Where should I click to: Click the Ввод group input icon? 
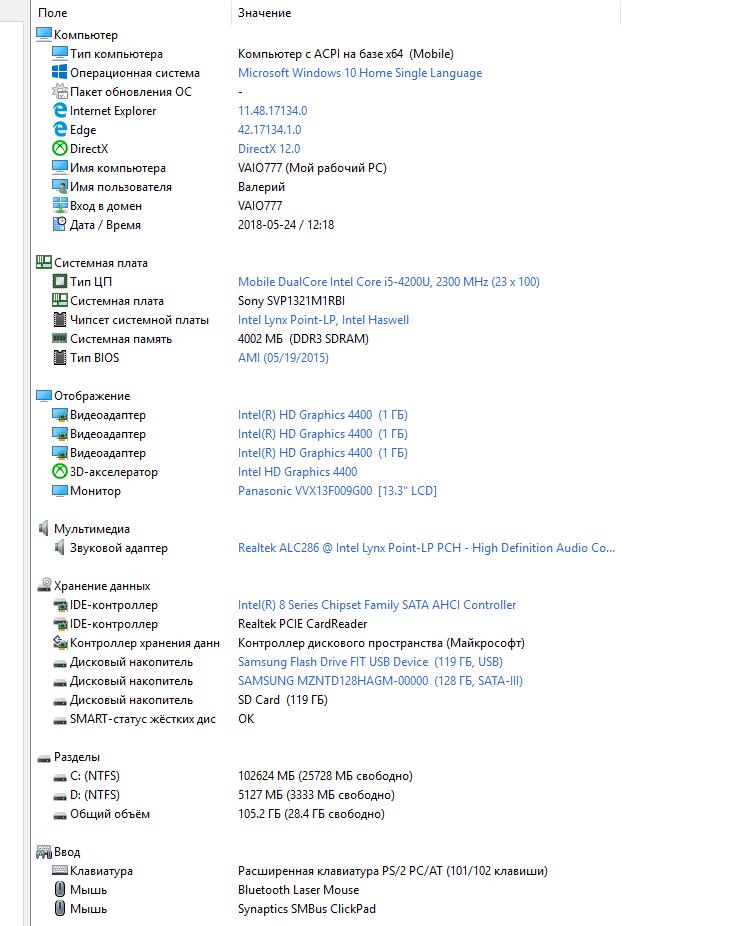click(x=44, y=852)
